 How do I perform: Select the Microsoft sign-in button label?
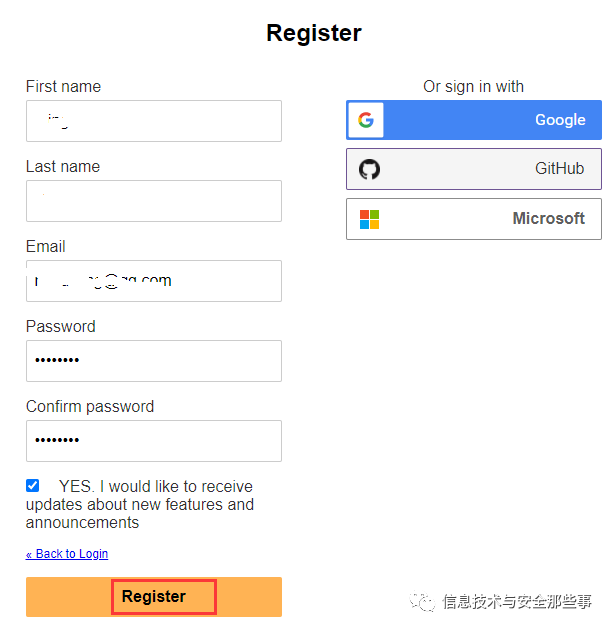pos(548,219)
